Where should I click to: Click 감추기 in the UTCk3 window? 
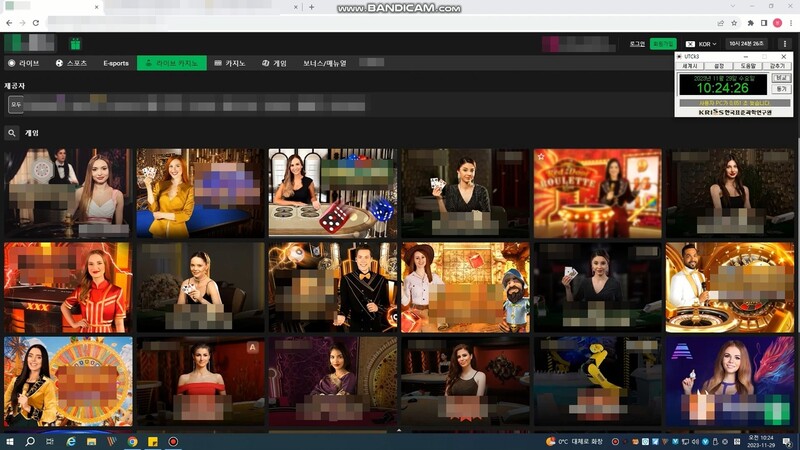[778, 66]
